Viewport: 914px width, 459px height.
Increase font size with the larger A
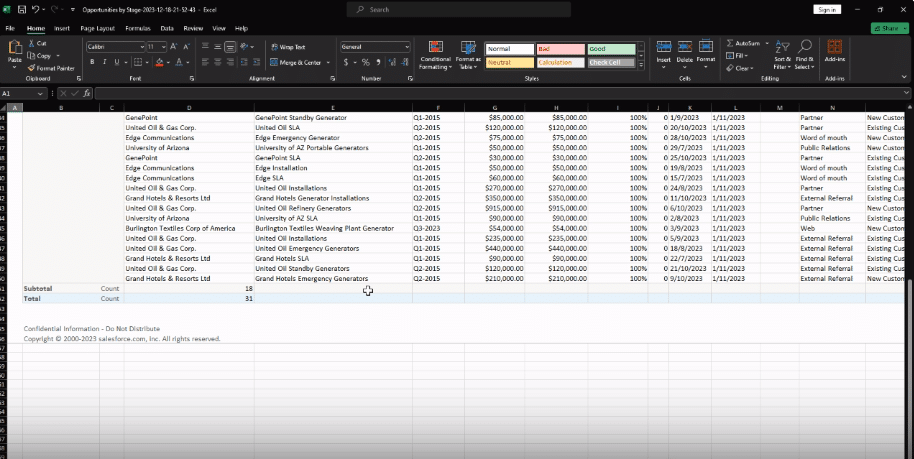[x=174, y=47]
